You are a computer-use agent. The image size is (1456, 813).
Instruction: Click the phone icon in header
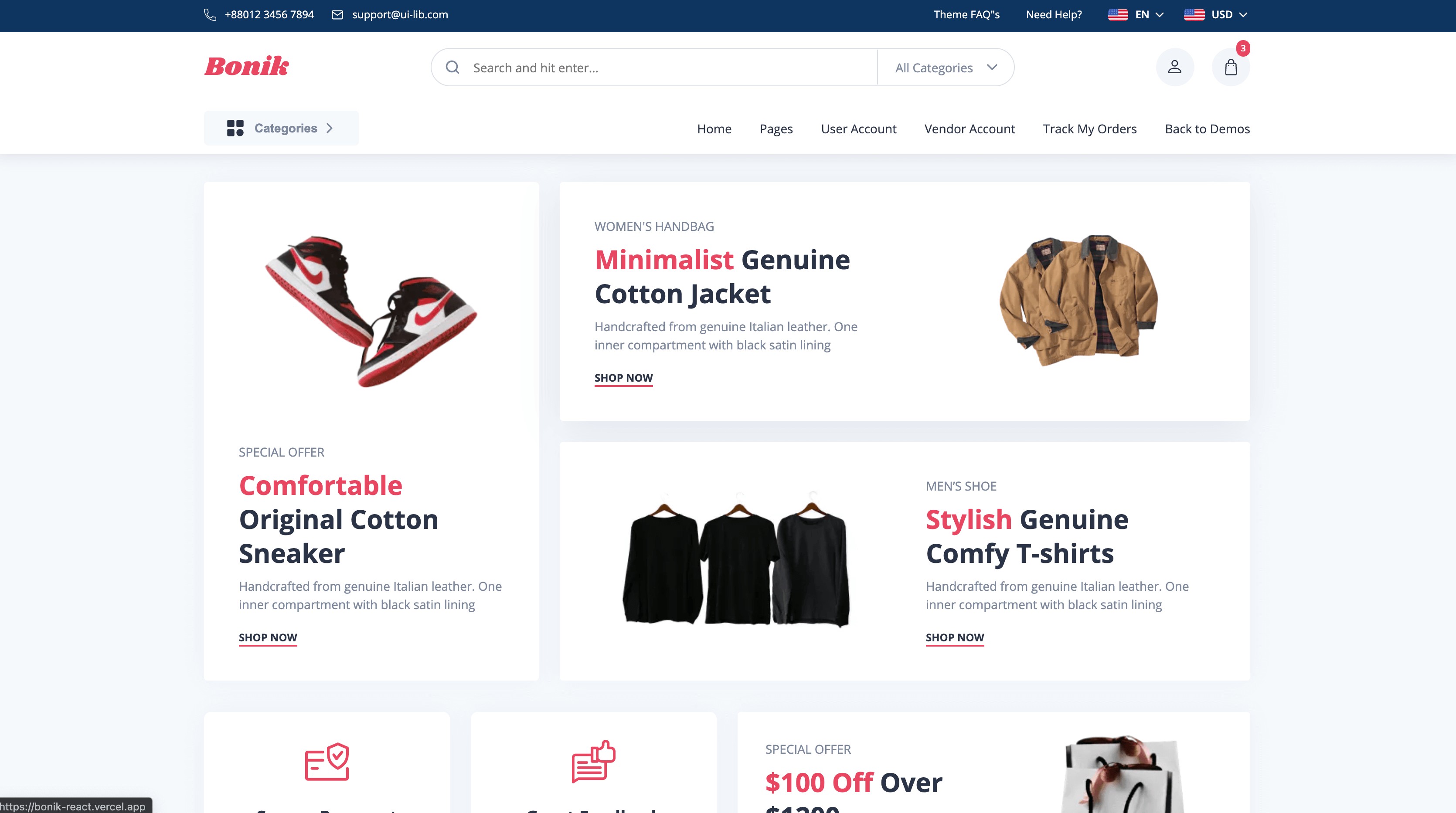tap(210, 15)
